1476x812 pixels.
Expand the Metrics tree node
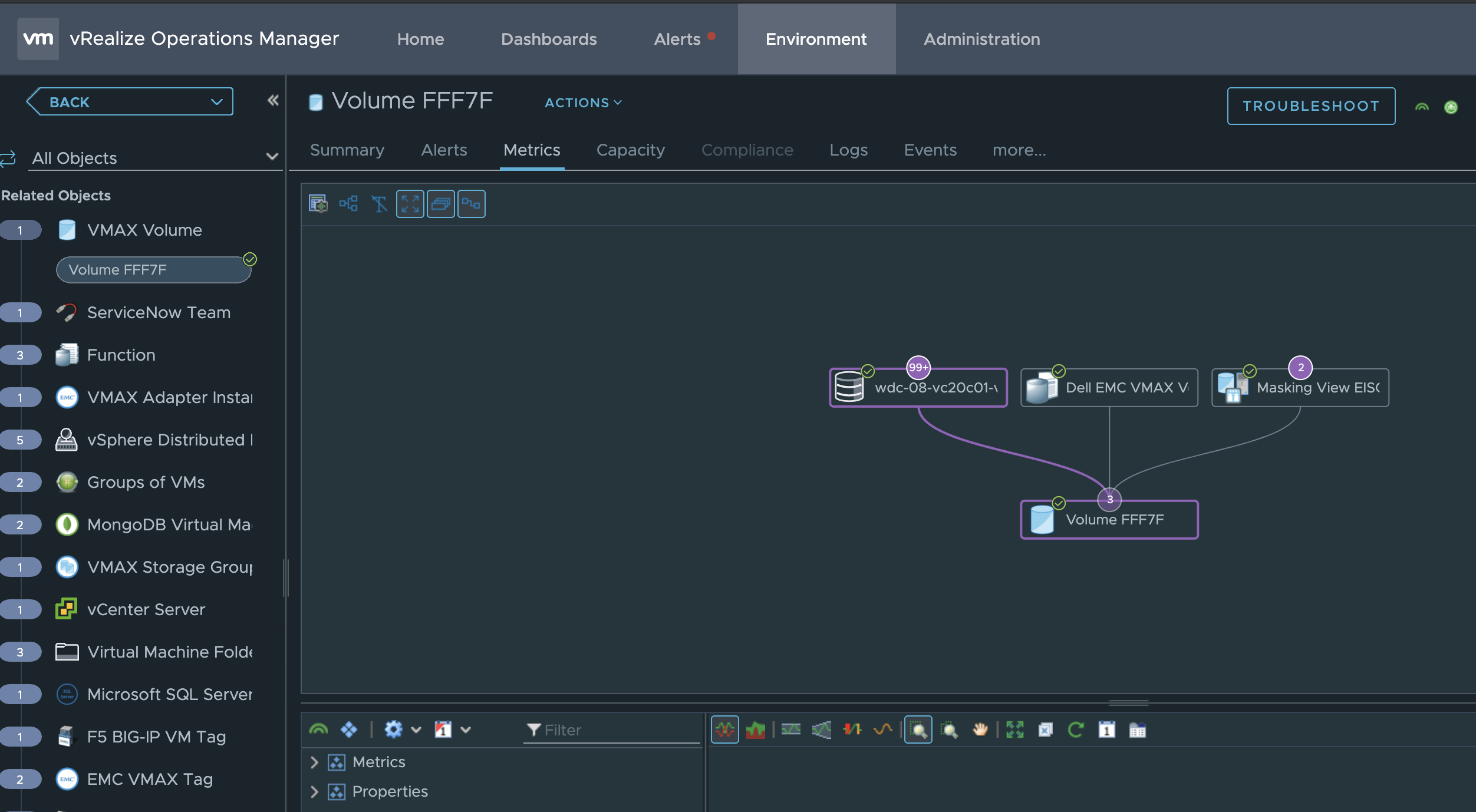point(314,762)
